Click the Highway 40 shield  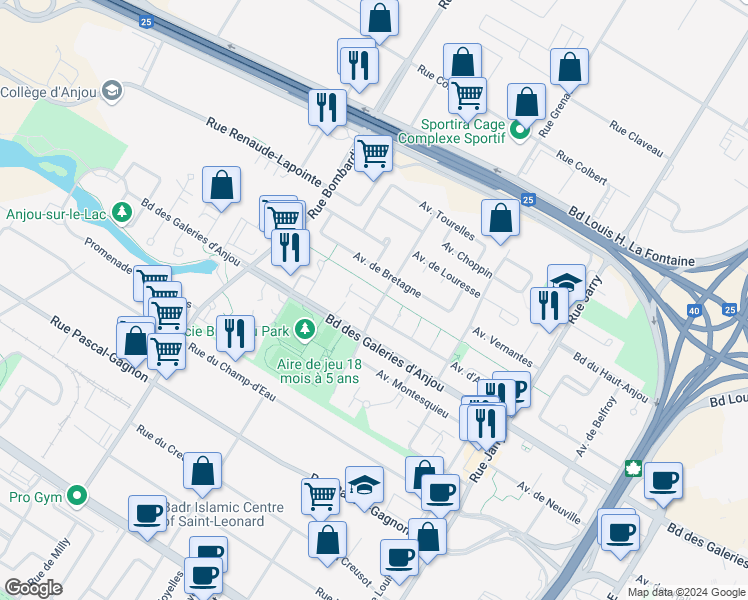point(694,311)
